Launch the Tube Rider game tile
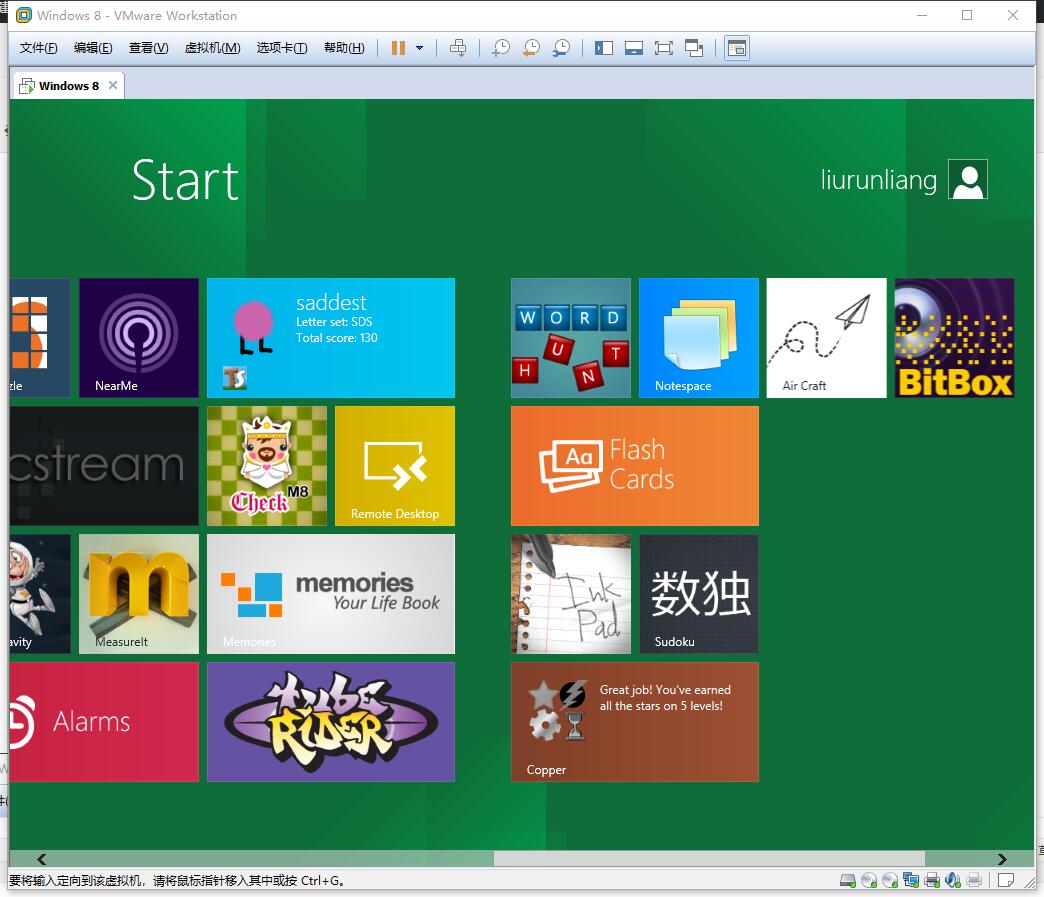 click(x=331, y=721)
